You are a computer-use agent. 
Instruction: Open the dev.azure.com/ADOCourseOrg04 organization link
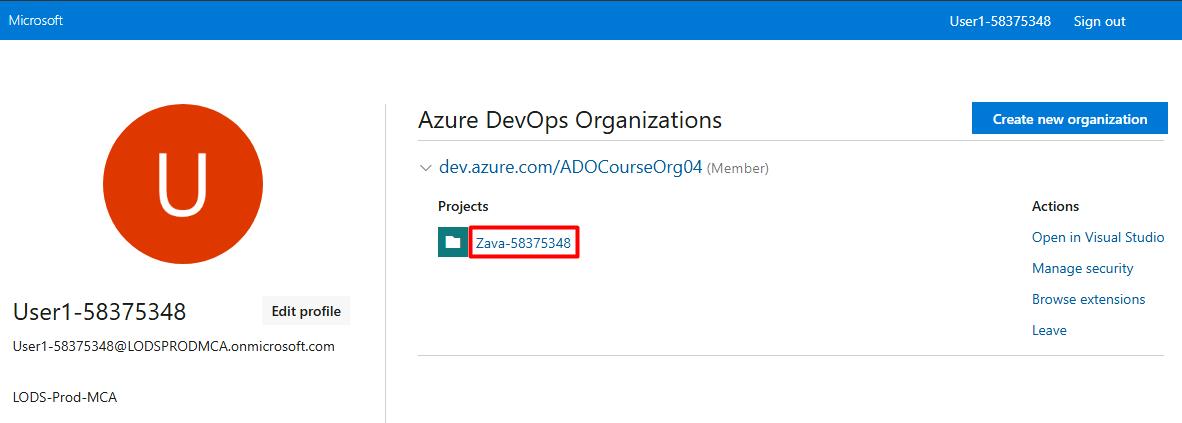pos(571,167)
